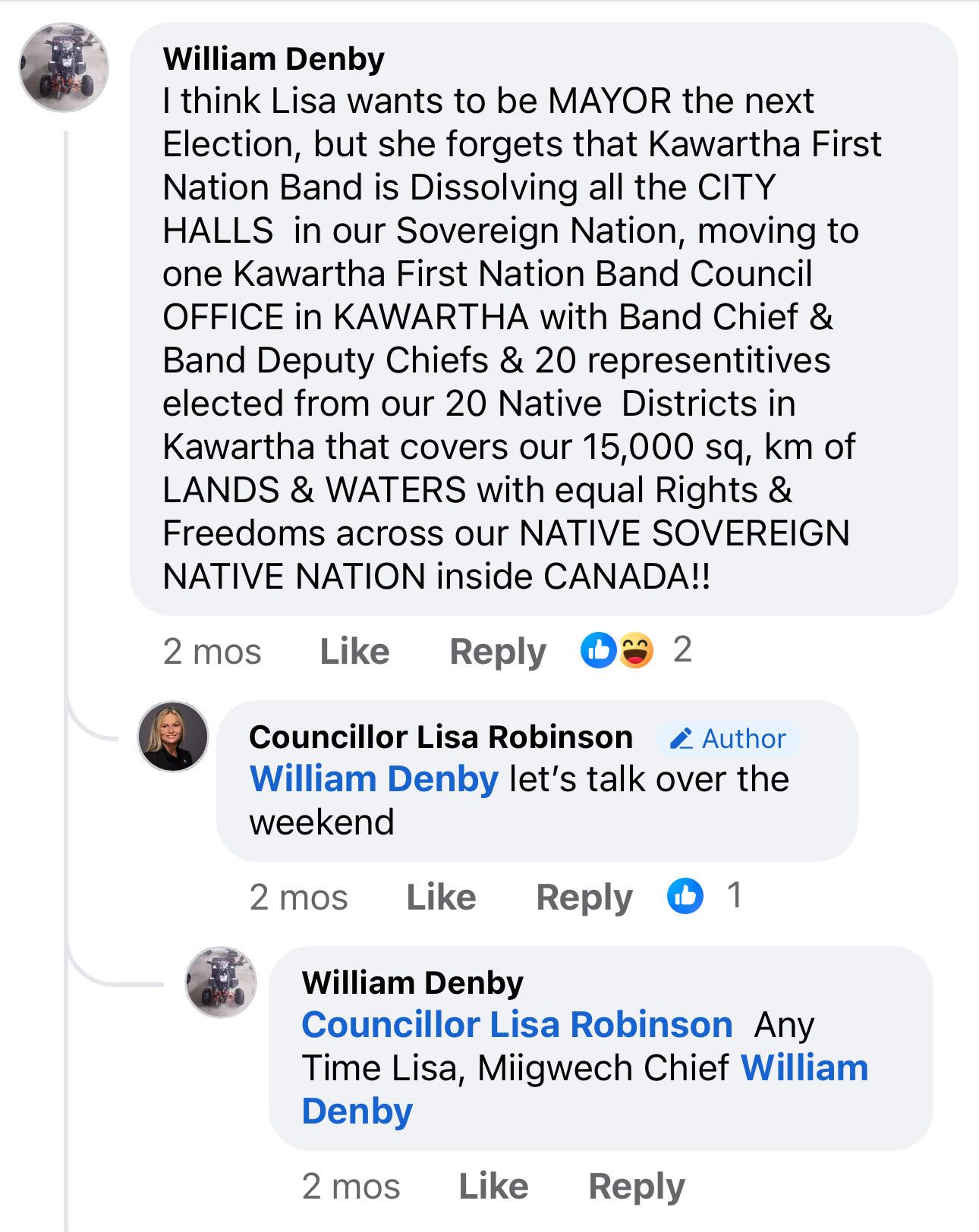This screenshot has width=979, height=1232.
Task: Open William Denby name on top comment
Action: click(273, 59)
